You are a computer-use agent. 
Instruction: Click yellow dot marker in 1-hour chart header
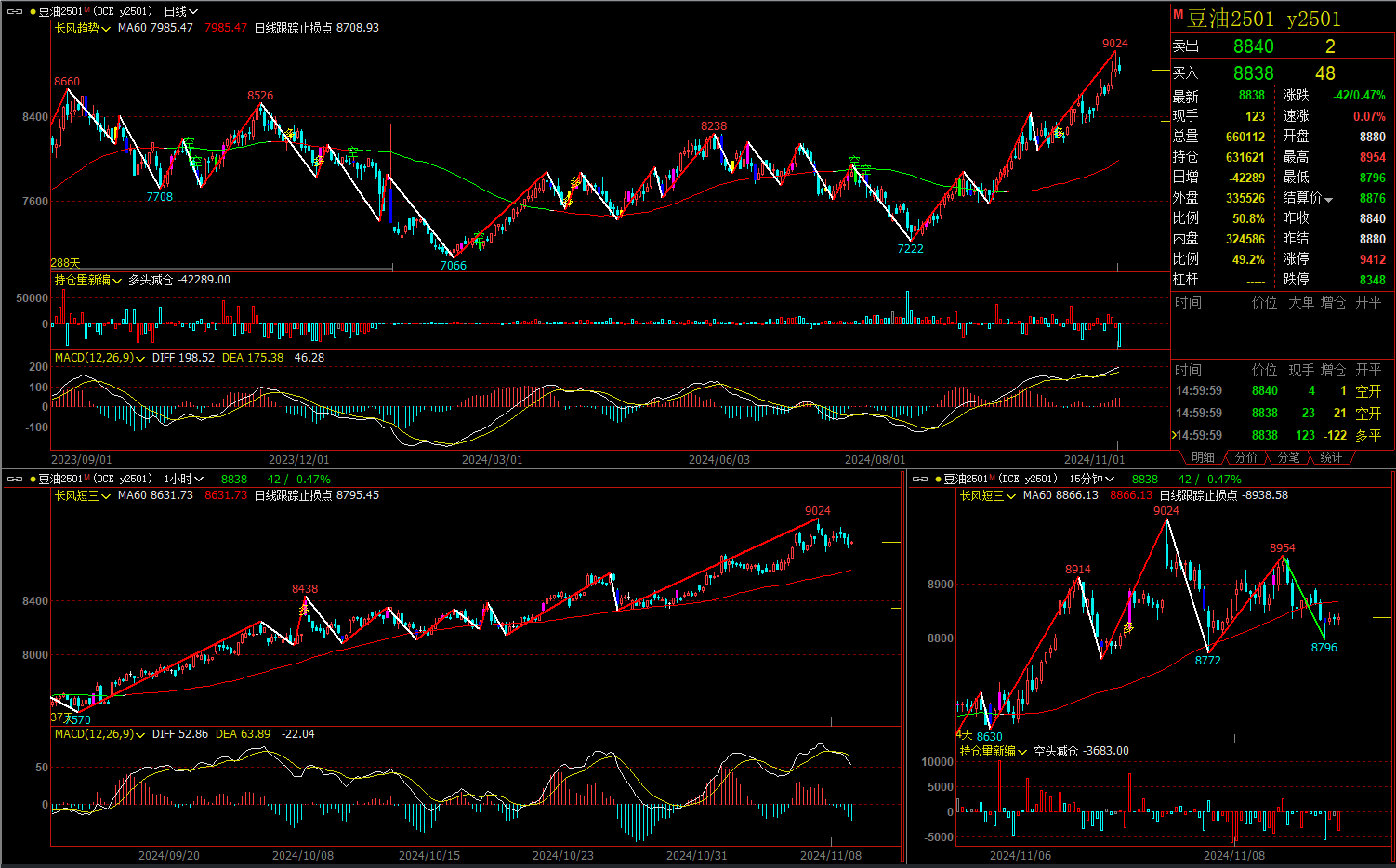coord(33,480)
